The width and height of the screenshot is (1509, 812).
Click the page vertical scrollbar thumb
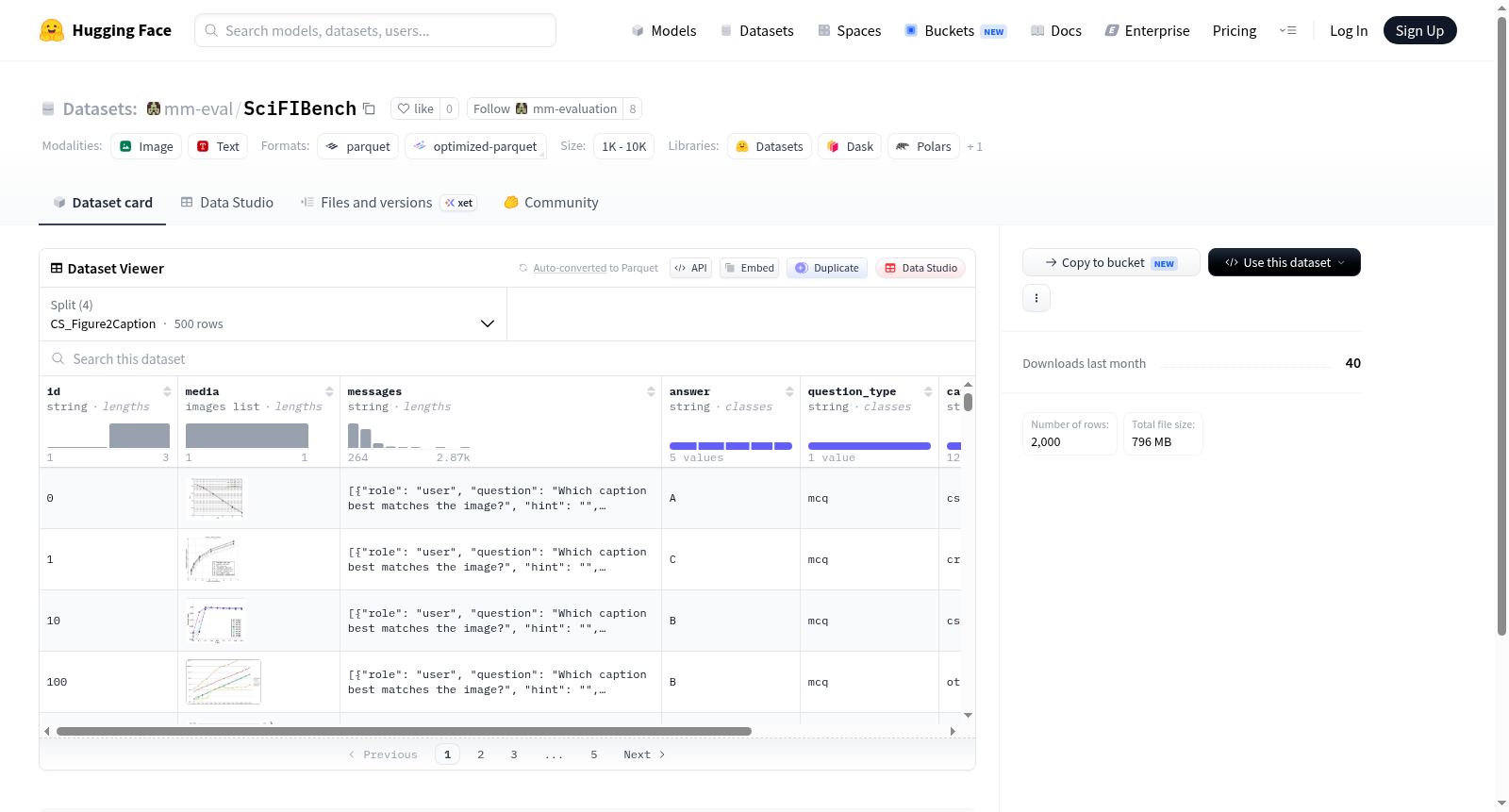coord(1501,325)
